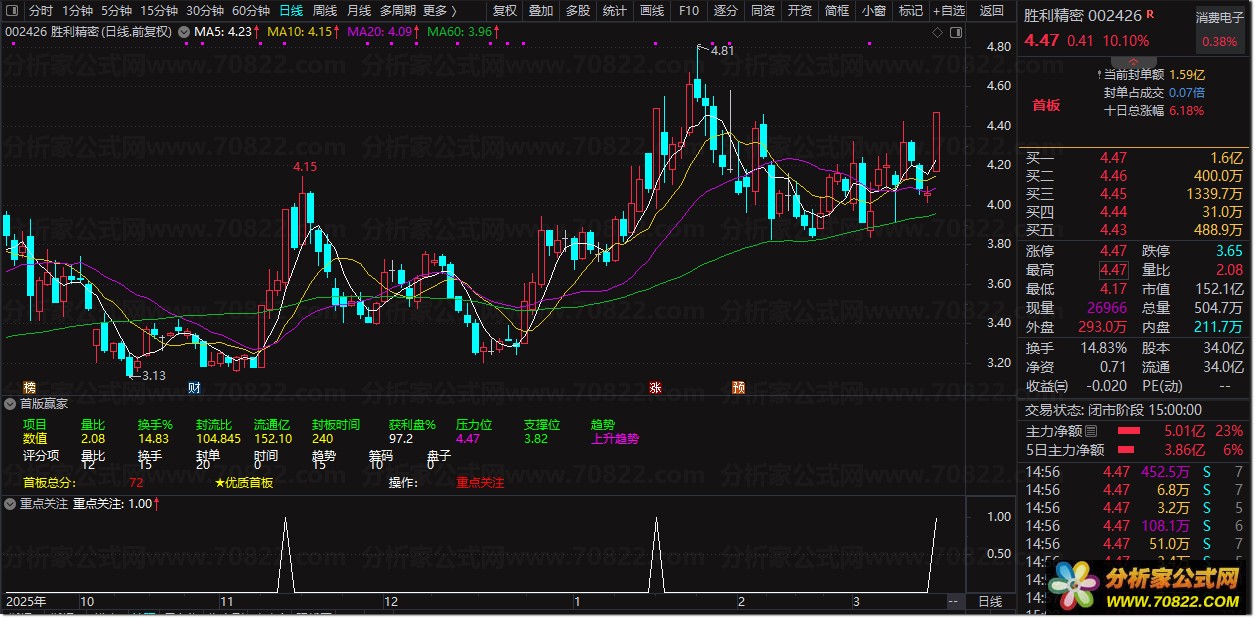Click the ★优质首板 label
This screenshot has height=618, width=1256.
244,482
